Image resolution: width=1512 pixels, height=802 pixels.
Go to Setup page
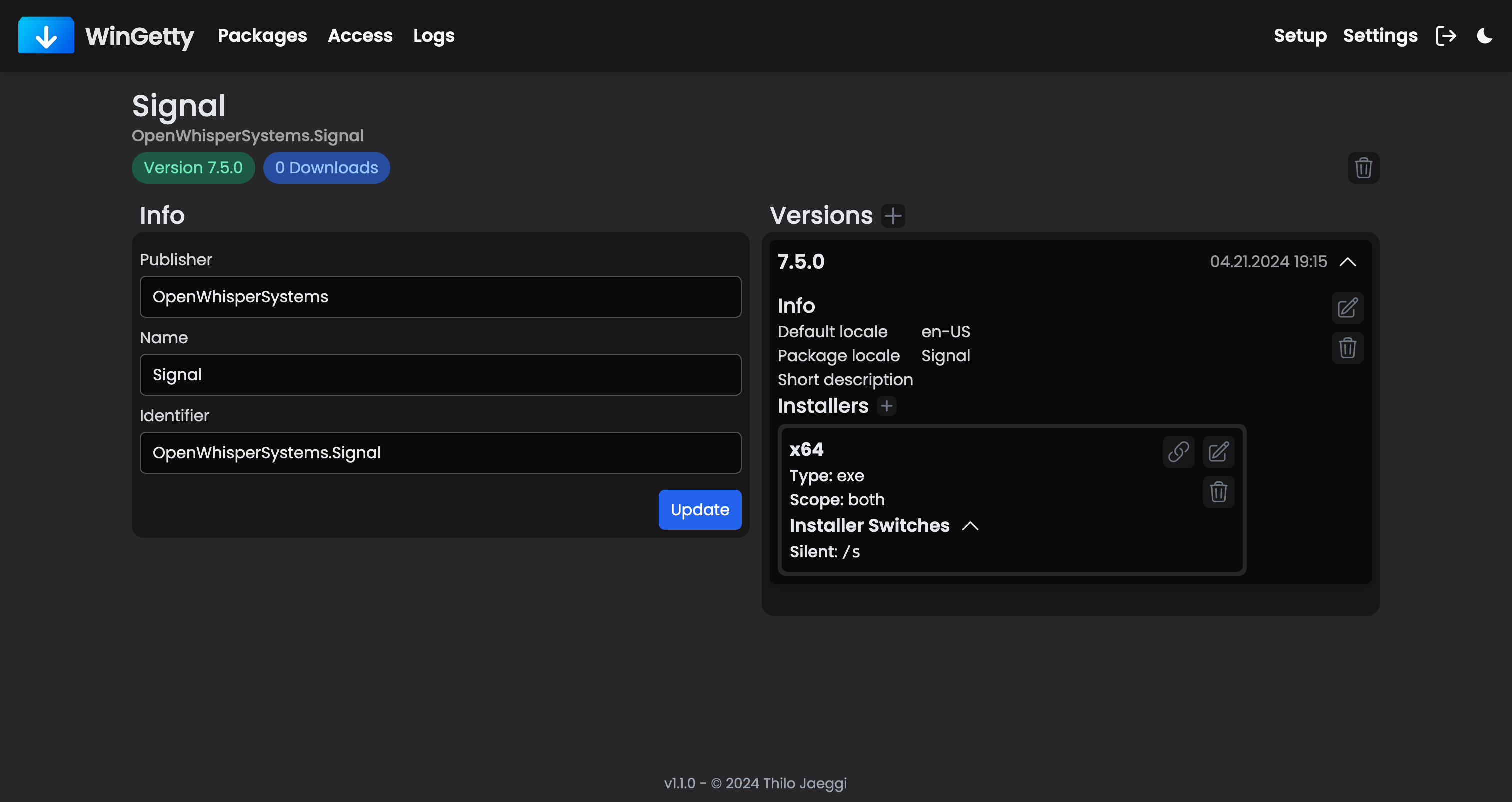pyautogui.click(x=1300, y=36)
